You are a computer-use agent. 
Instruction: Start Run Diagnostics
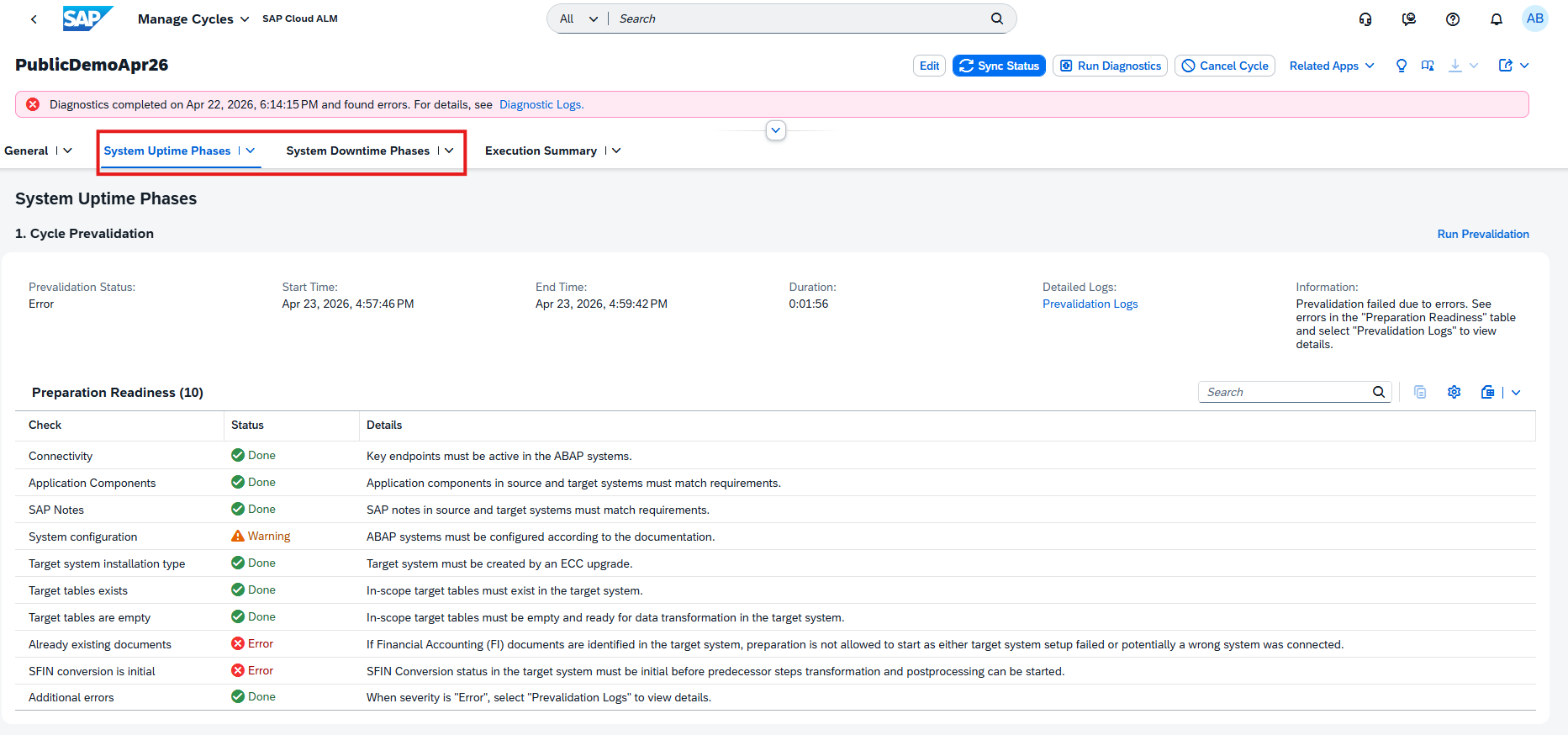pos(1110,66)
